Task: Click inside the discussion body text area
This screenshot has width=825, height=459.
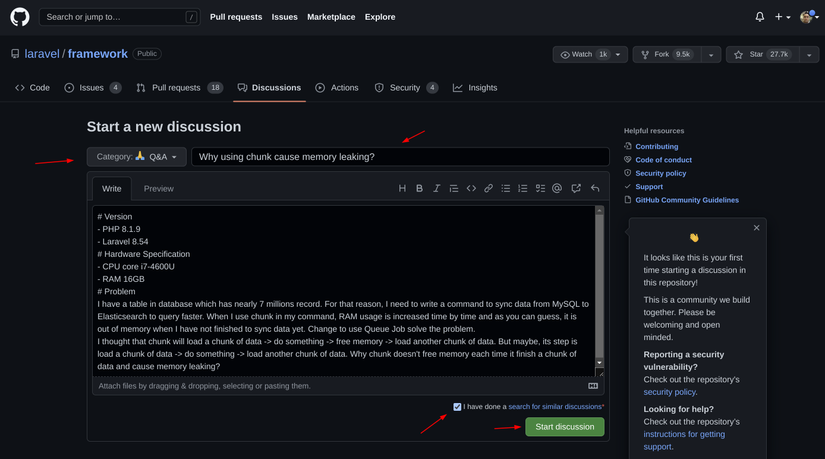Action: [344, 291]
